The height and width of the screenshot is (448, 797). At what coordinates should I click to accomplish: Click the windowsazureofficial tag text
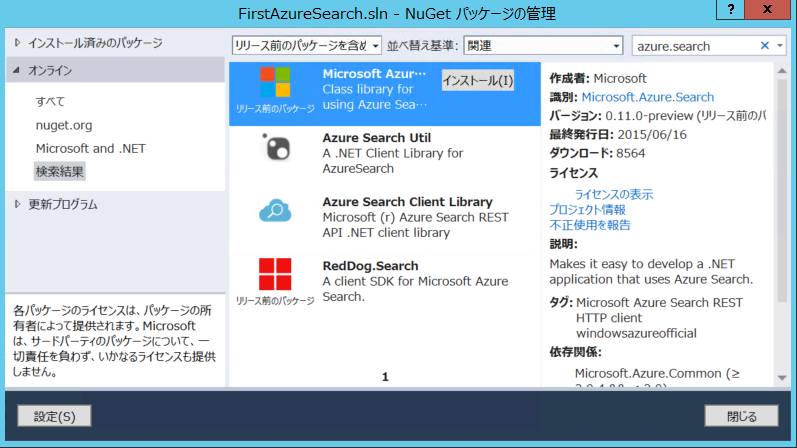[x=636, y=333]
